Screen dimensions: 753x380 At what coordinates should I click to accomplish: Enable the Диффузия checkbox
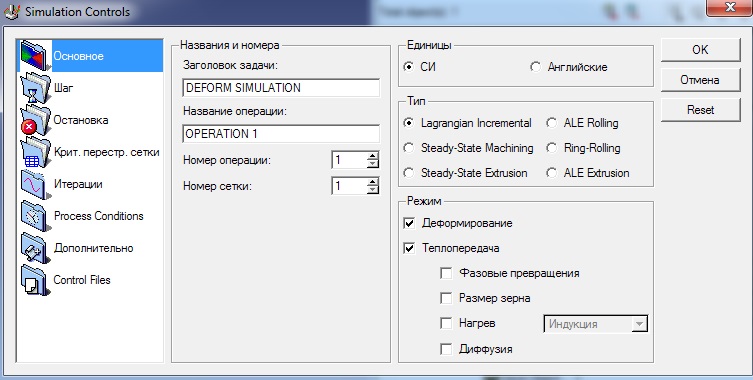click(446, 349)
